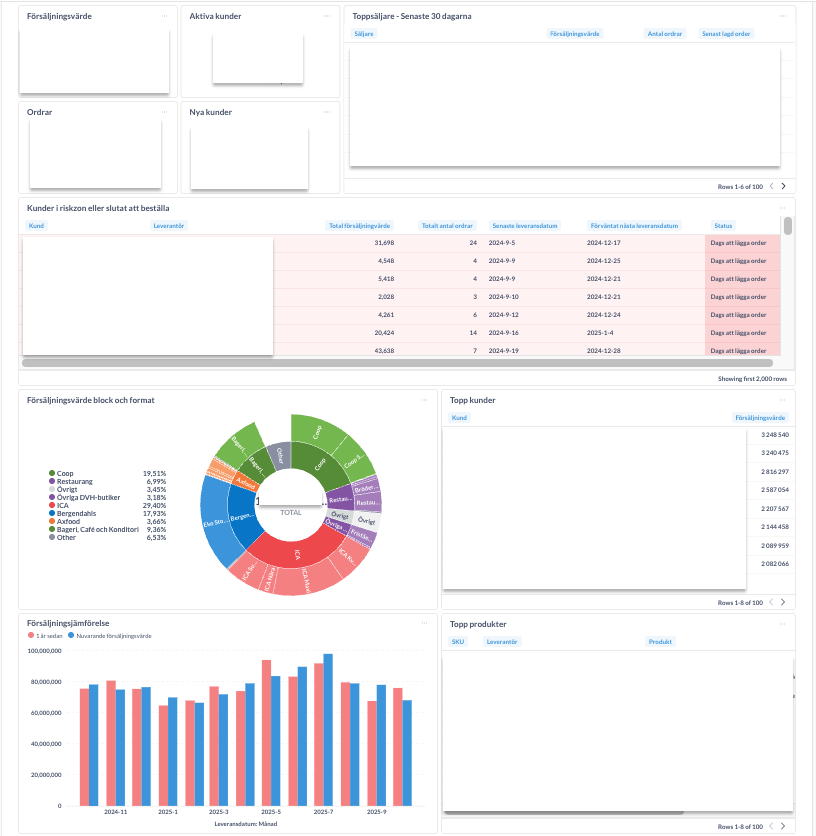816x836 pixels.
Task: Sort by Total försäljningsvärde column header
Action: [x=360, y=226]
